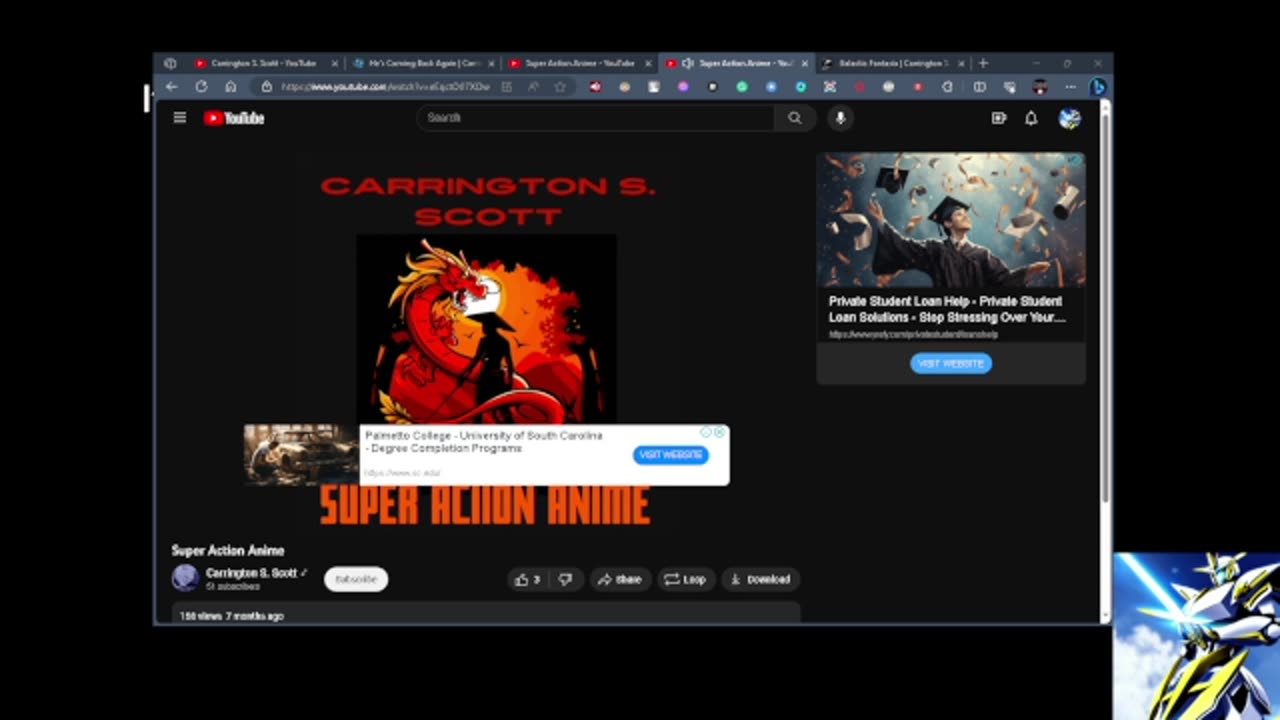Click the Download button
This screenshot has width=1280, height=720.
pyautogui.click(x=760, y=579)
